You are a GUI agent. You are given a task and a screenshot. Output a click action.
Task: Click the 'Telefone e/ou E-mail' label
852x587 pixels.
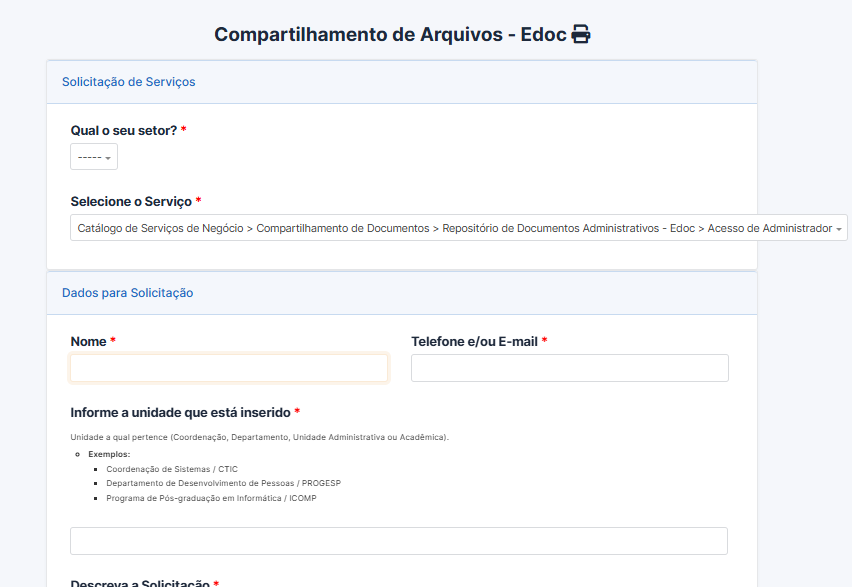coord(474,342)
